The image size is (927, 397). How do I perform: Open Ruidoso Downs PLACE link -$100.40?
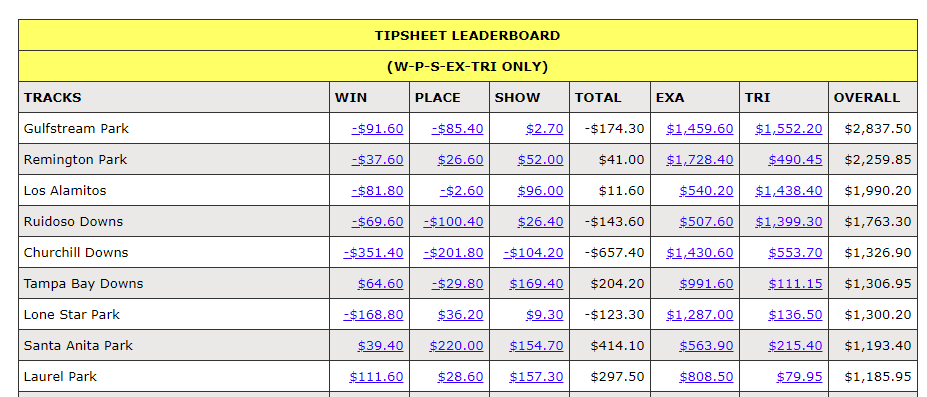[x=453, y=222]
